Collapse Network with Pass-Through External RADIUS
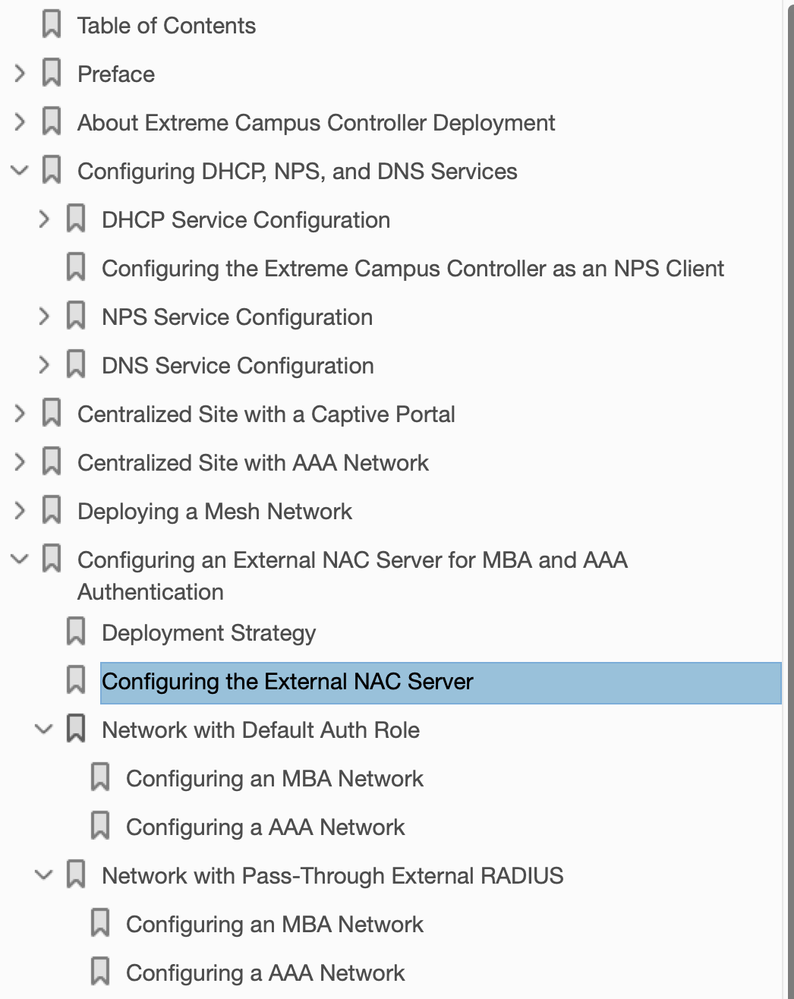 tap(43, 876)
